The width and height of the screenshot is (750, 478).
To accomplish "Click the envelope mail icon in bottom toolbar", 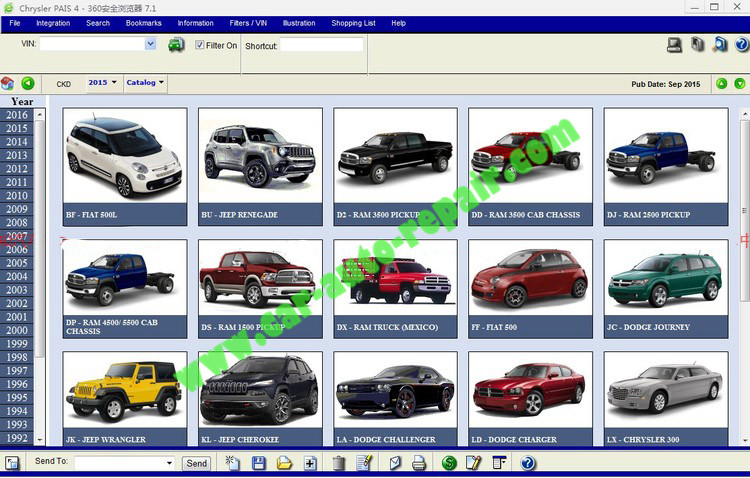I will [395, 463].
